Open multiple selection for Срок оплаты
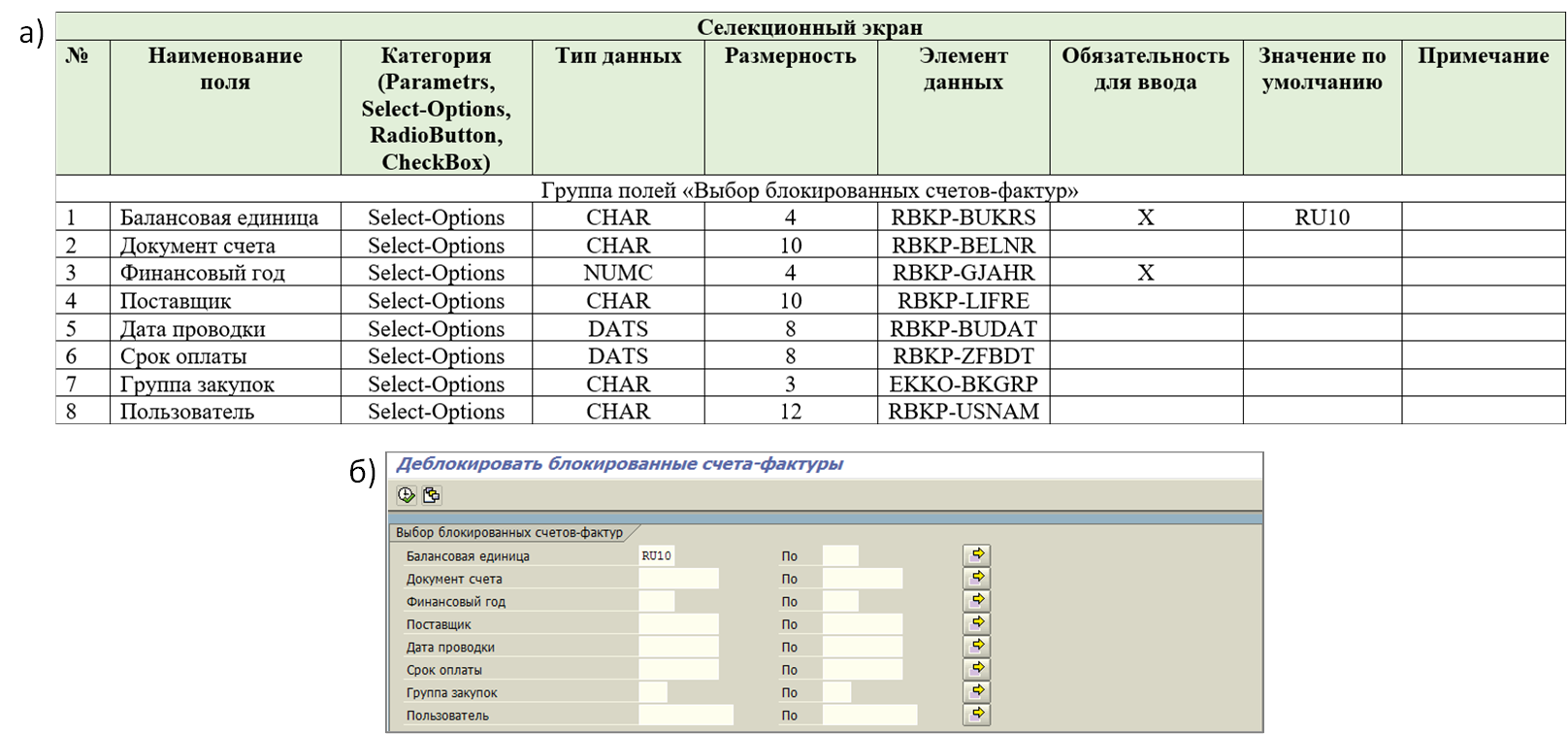The image size is (1568, 734). (x=977, y=669)
